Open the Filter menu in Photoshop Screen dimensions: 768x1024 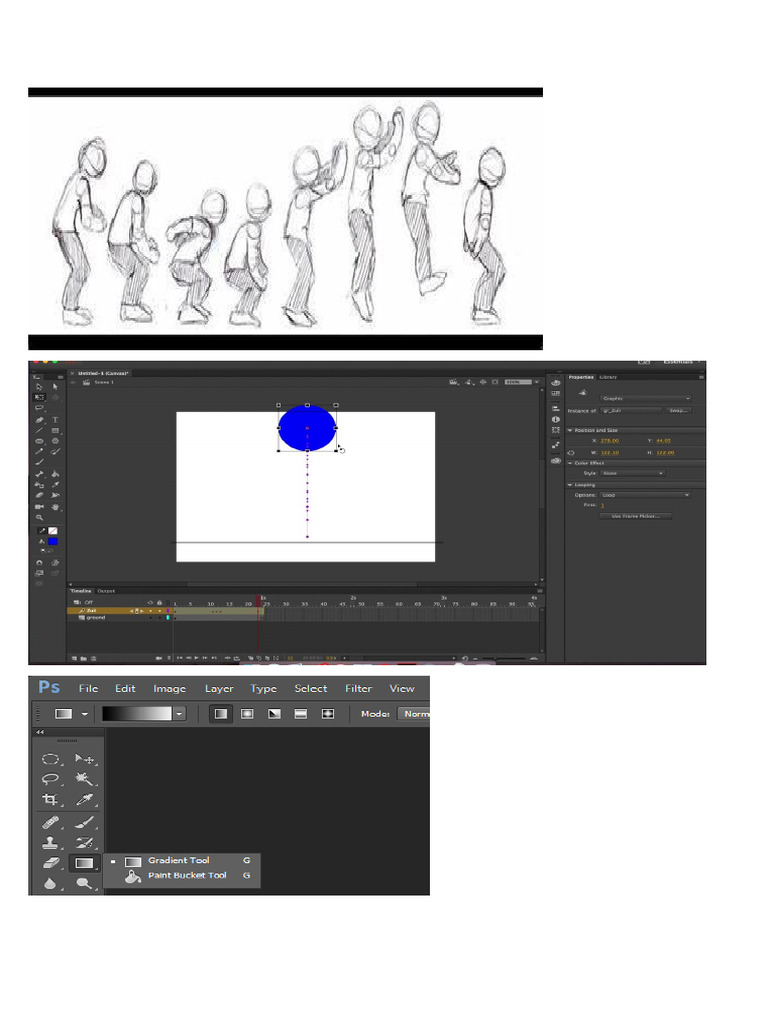tap(358, 688)
